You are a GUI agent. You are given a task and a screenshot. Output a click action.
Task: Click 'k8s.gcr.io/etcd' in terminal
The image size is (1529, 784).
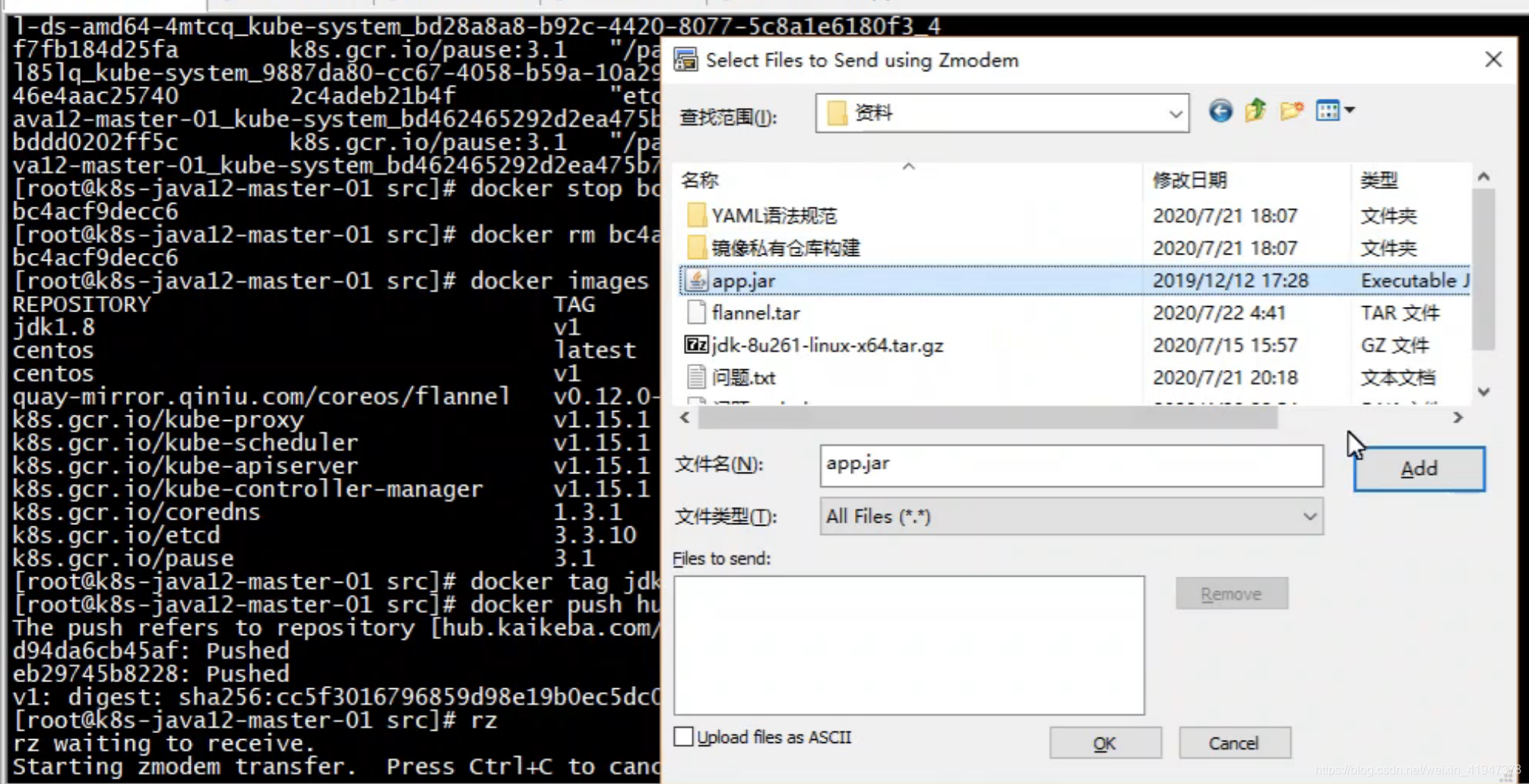coord(116,535)
